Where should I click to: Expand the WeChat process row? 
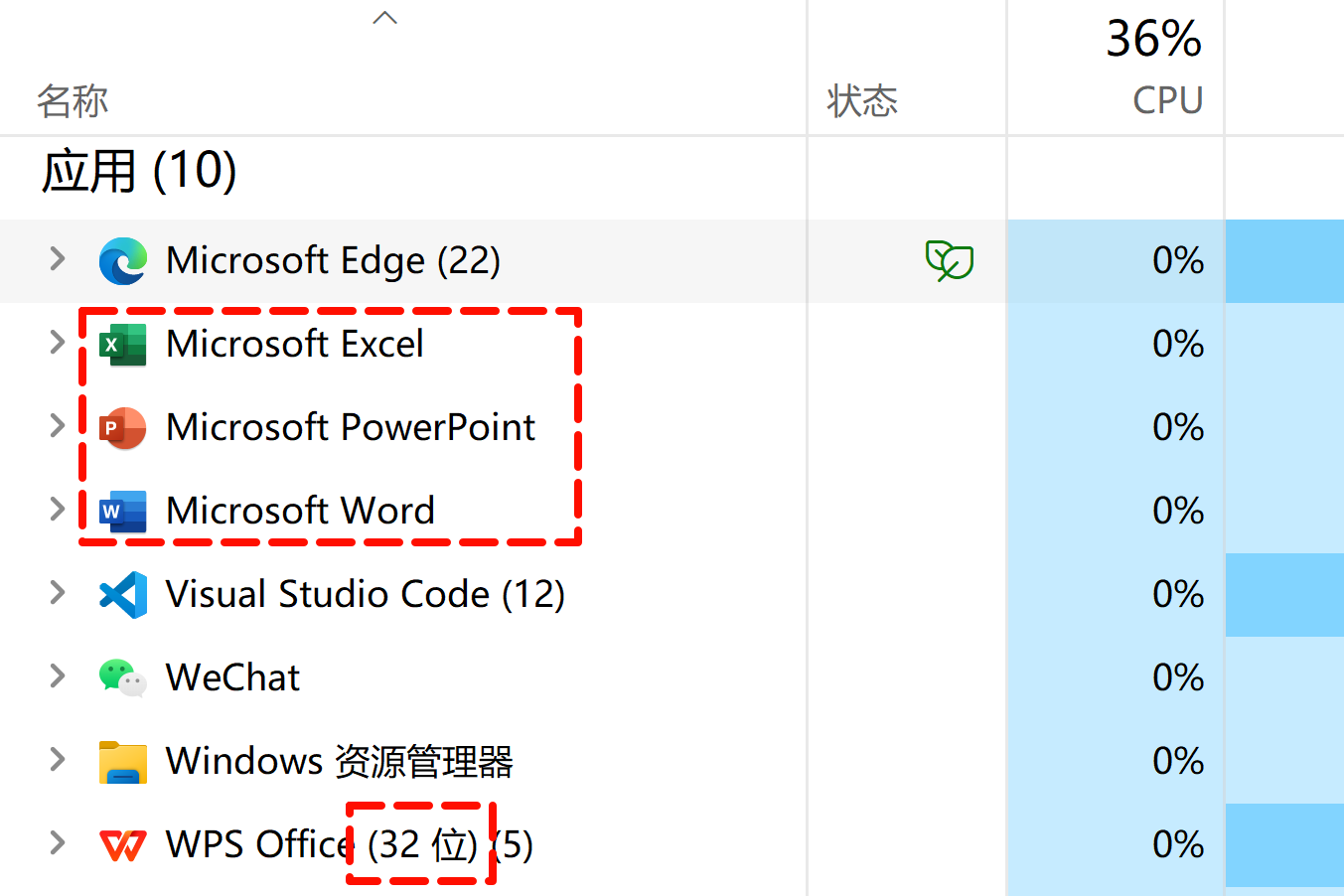[58, 676]
